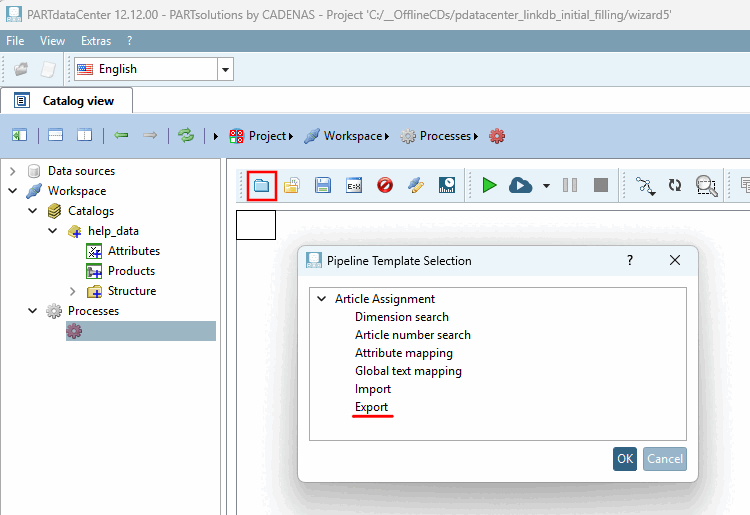Screen dimensions: 750x515
Task: Select Data sources in the tree
Action: click(81, 171)
